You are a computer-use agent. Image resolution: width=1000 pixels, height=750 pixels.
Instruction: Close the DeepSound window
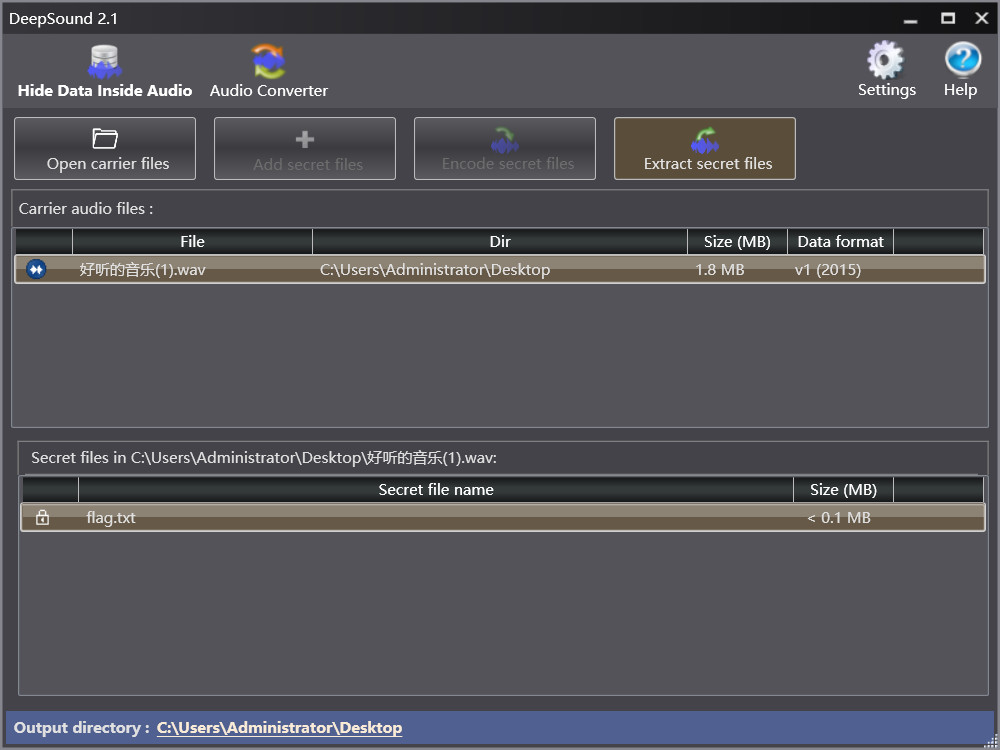coord(982,18)
